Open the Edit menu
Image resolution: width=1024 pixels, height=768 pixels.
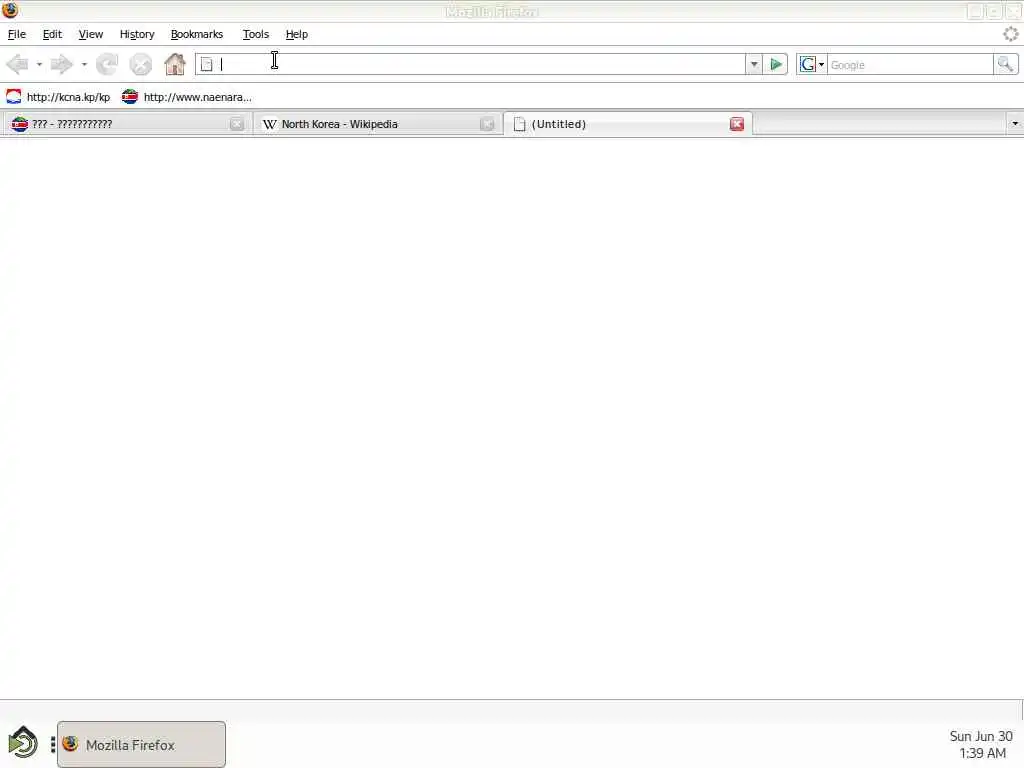52,34
